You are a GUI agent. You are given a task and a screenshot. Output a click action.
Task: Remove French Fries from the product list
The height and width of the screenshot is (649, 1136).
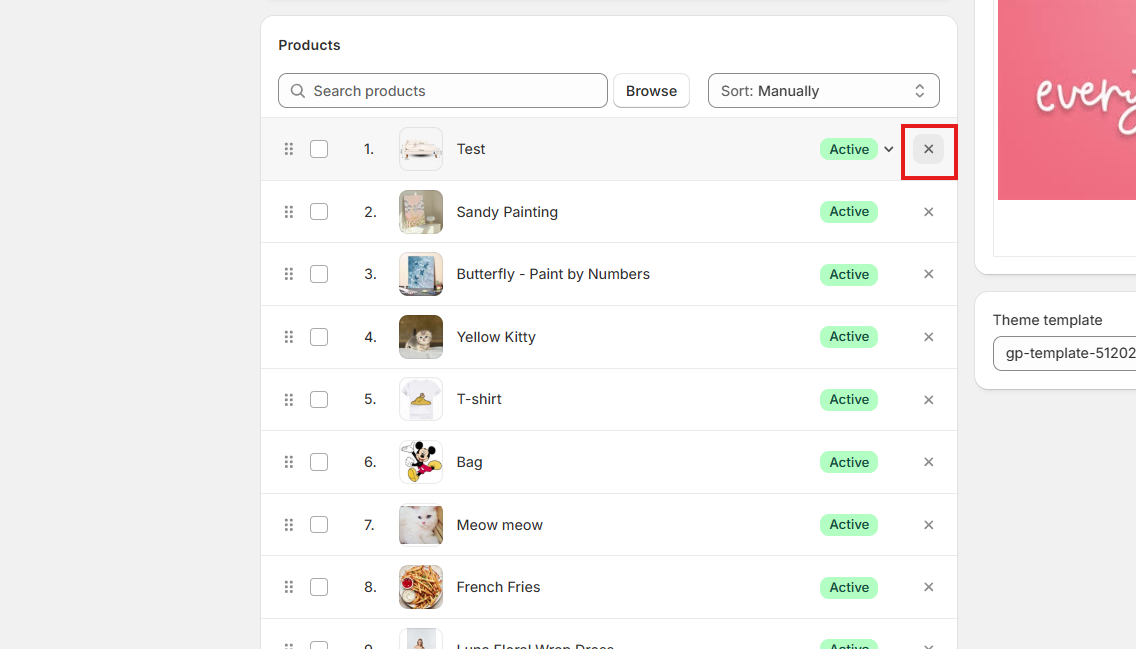click(x=928, y=587)
